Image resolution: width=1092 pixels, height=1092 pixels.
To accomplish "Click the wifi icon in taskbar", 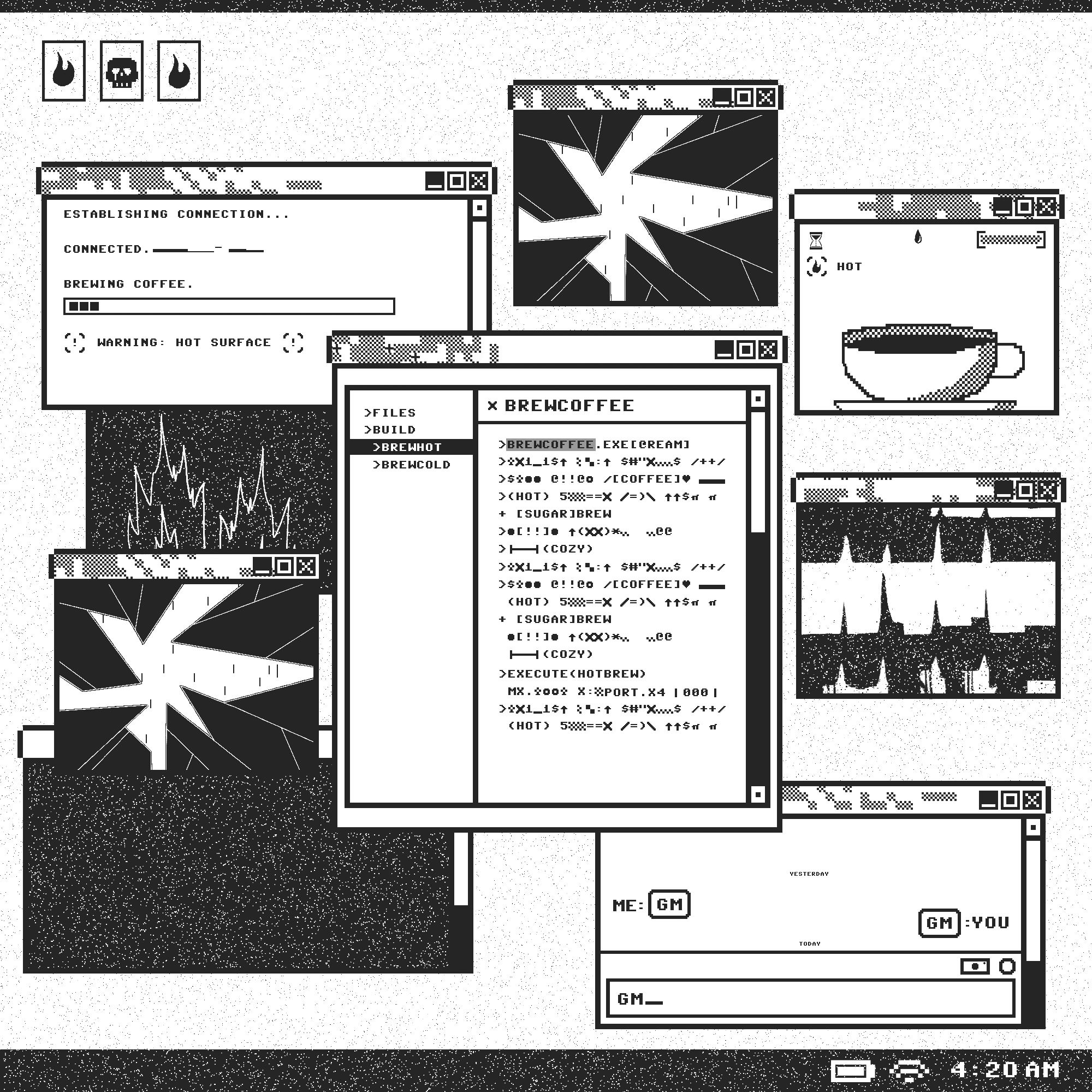I will tap(909, 1071).
